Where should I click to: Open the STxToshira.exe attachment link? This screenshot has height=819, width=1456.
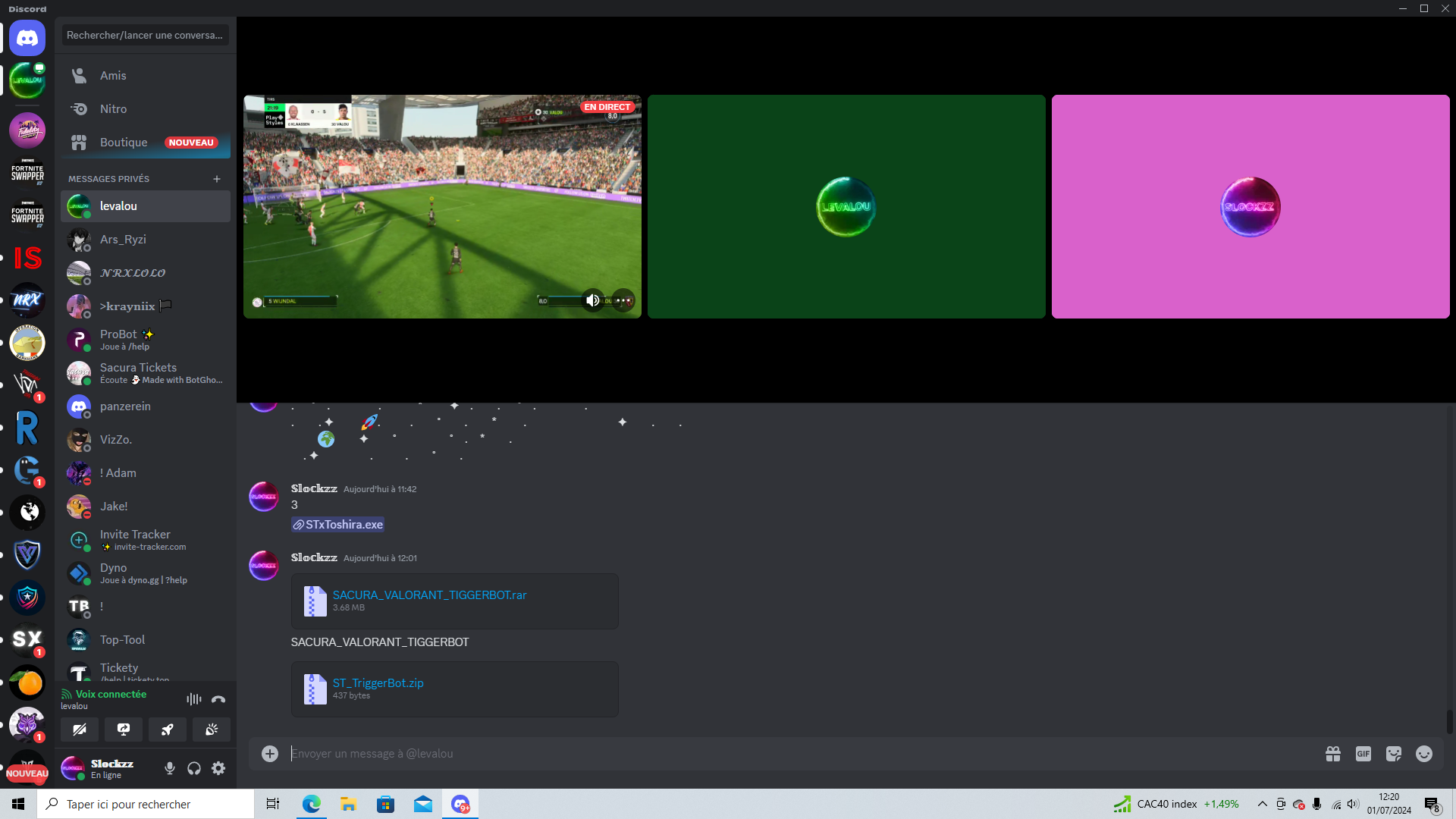(337, 525)
